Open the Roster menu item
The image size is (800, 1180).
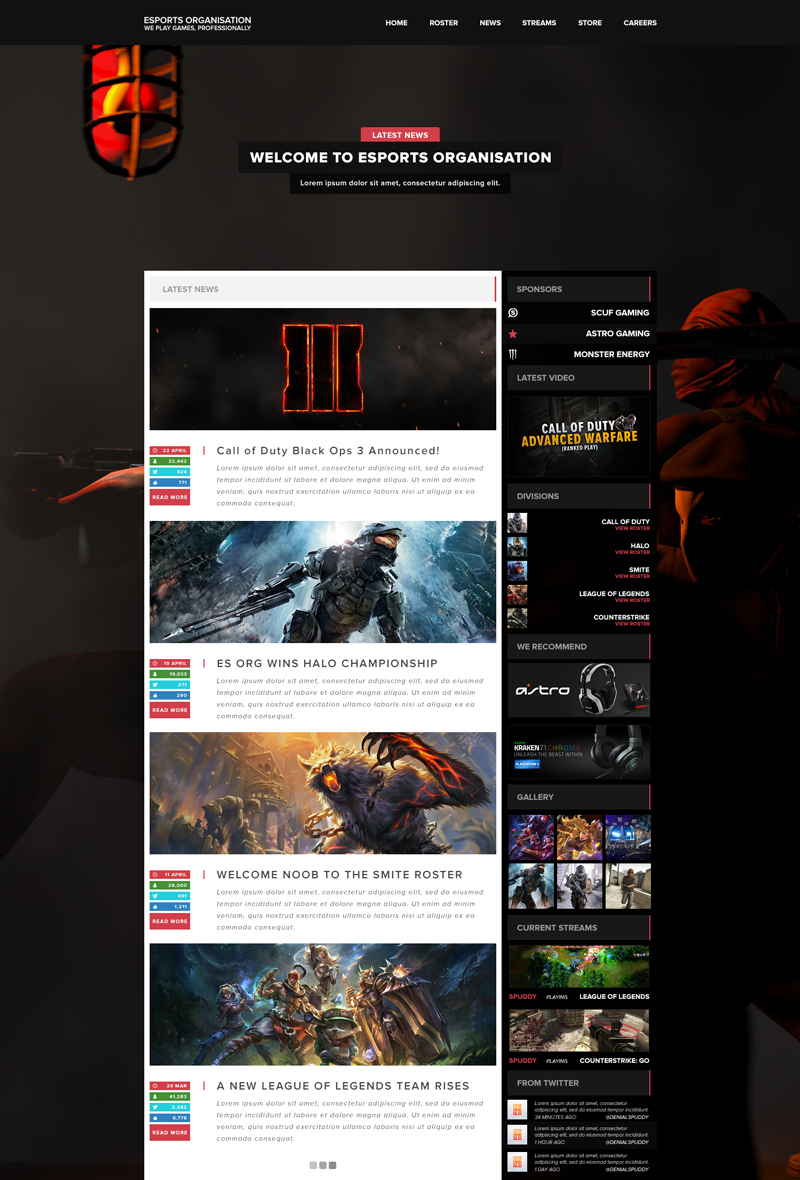coord(444,23)
